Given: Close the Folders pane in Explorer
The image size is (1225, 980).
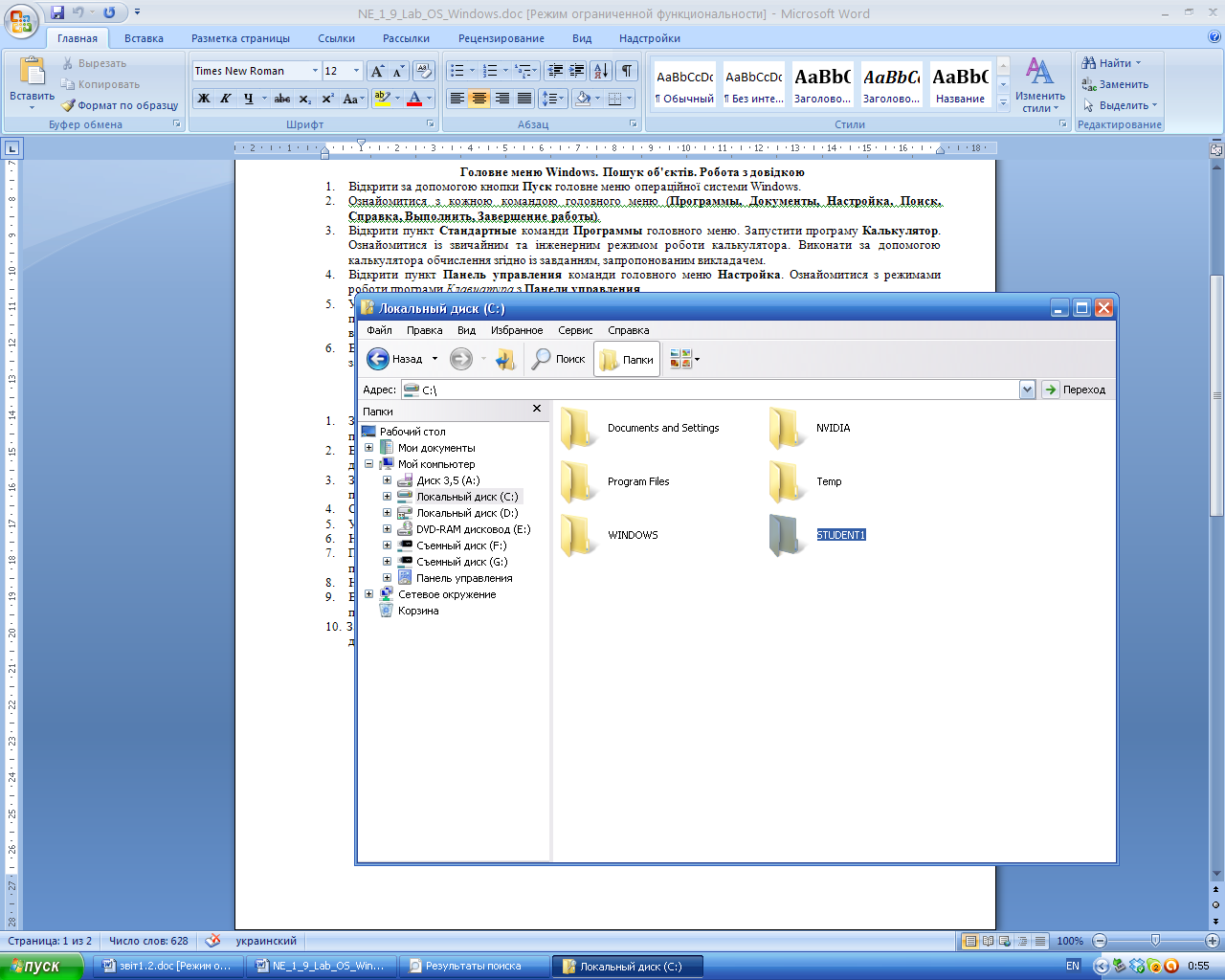Looking at the screenshot, I should (537, 409).
